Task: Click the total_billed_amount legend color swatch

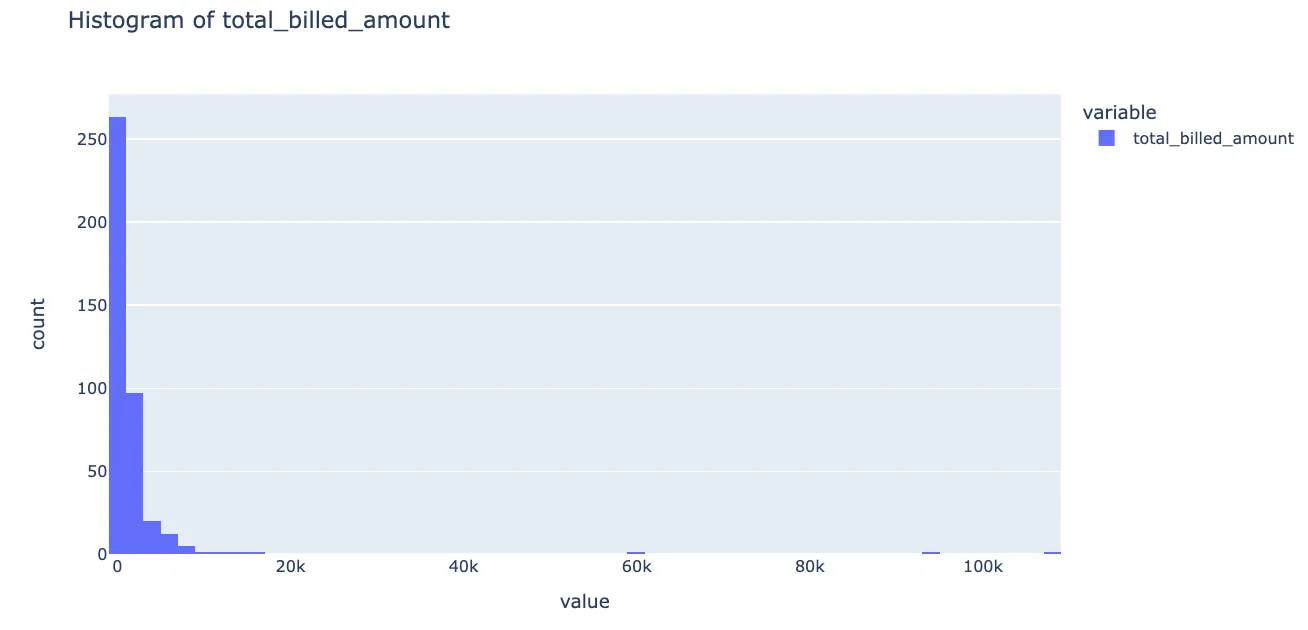Action: (1106, 139)
